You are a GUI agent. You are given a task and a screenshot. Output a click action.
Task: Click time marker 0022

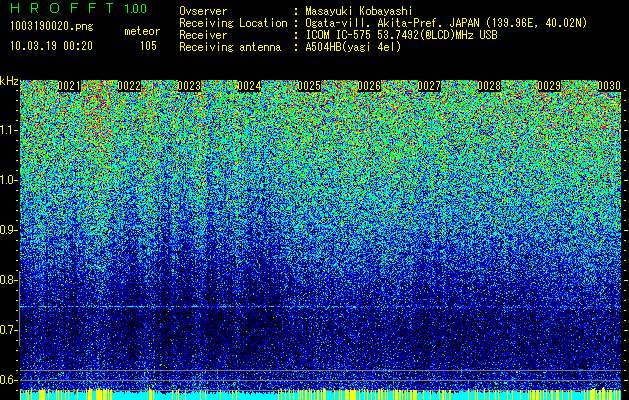pyautogui.click(x=129, y=86)
